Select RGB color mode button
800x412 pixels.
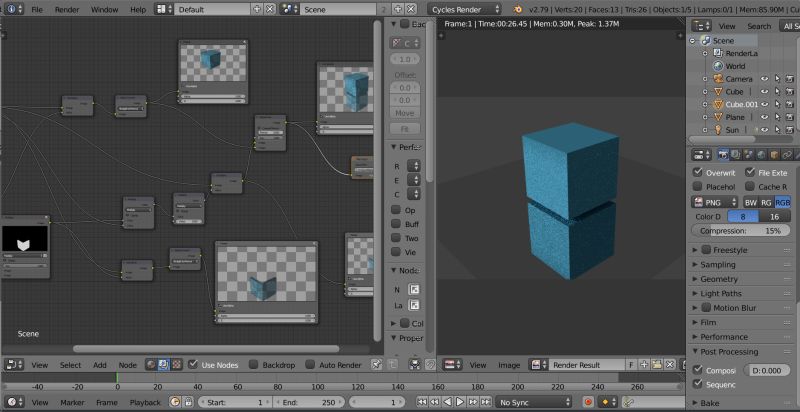pyautogui.click(x=782, y=202)
